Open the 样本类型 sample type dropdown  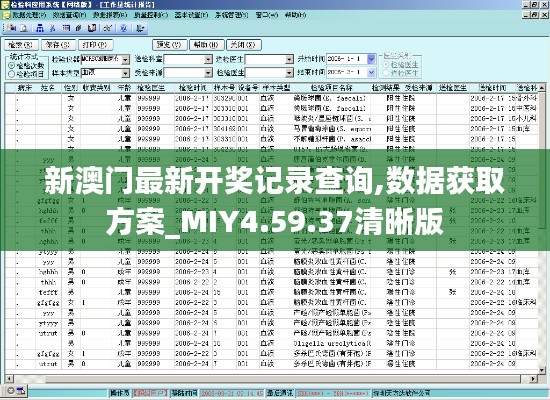pos(126,73)
